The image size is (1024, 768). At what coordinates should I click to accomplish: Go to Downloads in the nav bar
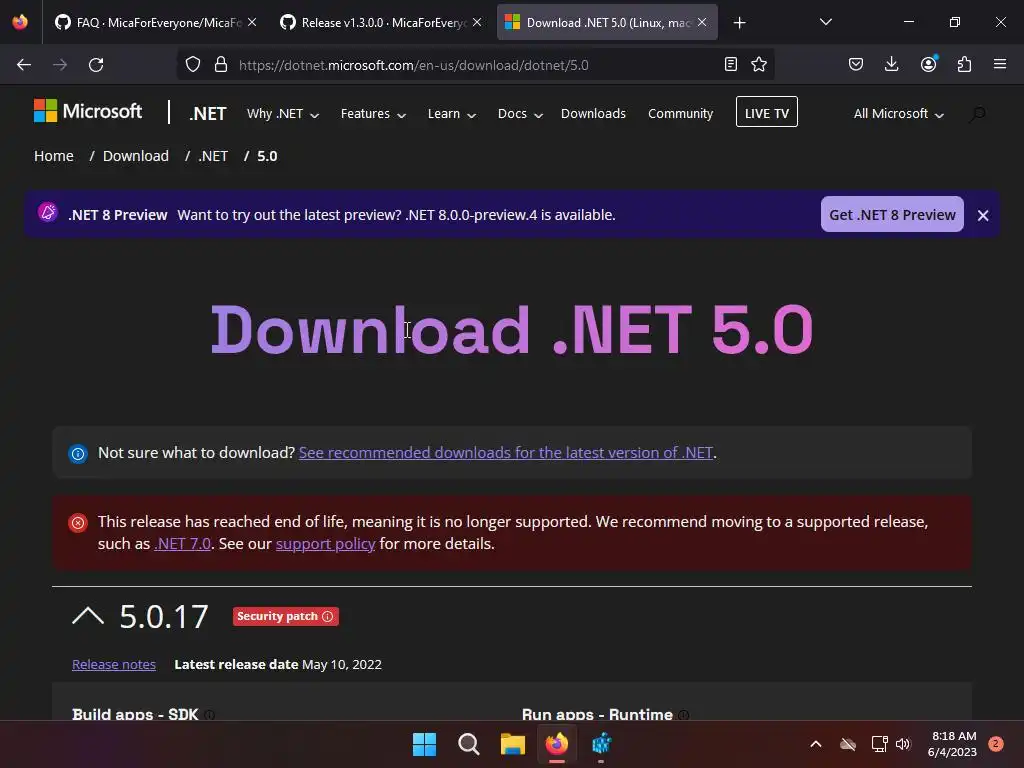(x=593, y=114)
